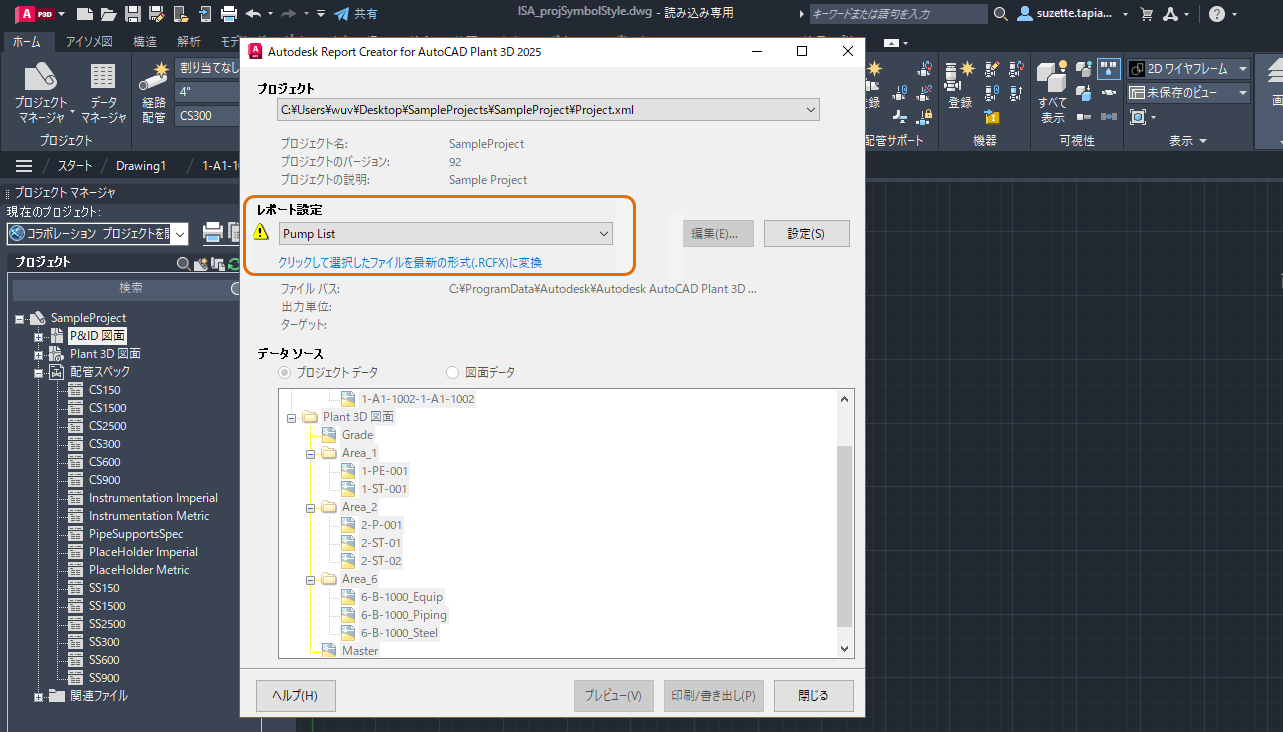This screenshot has height=732, width=1283.
Task: Click the printer icon in the Project Manager panel
Action: point(213,233)
